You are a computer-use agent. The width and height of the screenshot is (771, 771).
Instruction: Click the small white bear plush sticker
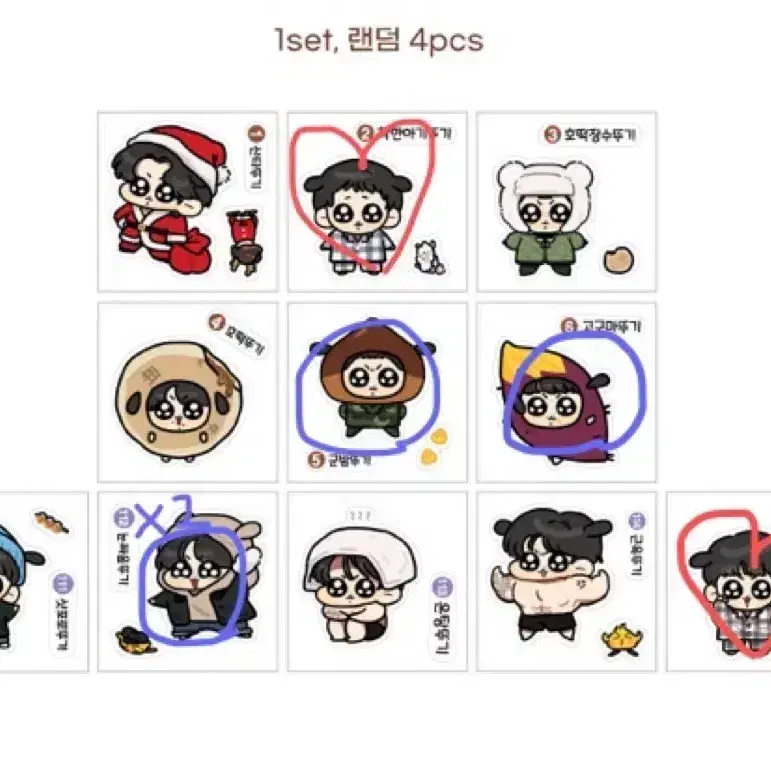point(430,257)
